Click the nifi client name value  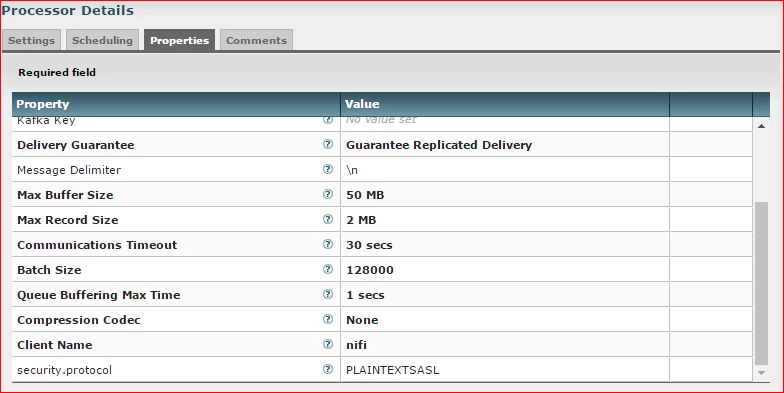click(x=356, y=345)
